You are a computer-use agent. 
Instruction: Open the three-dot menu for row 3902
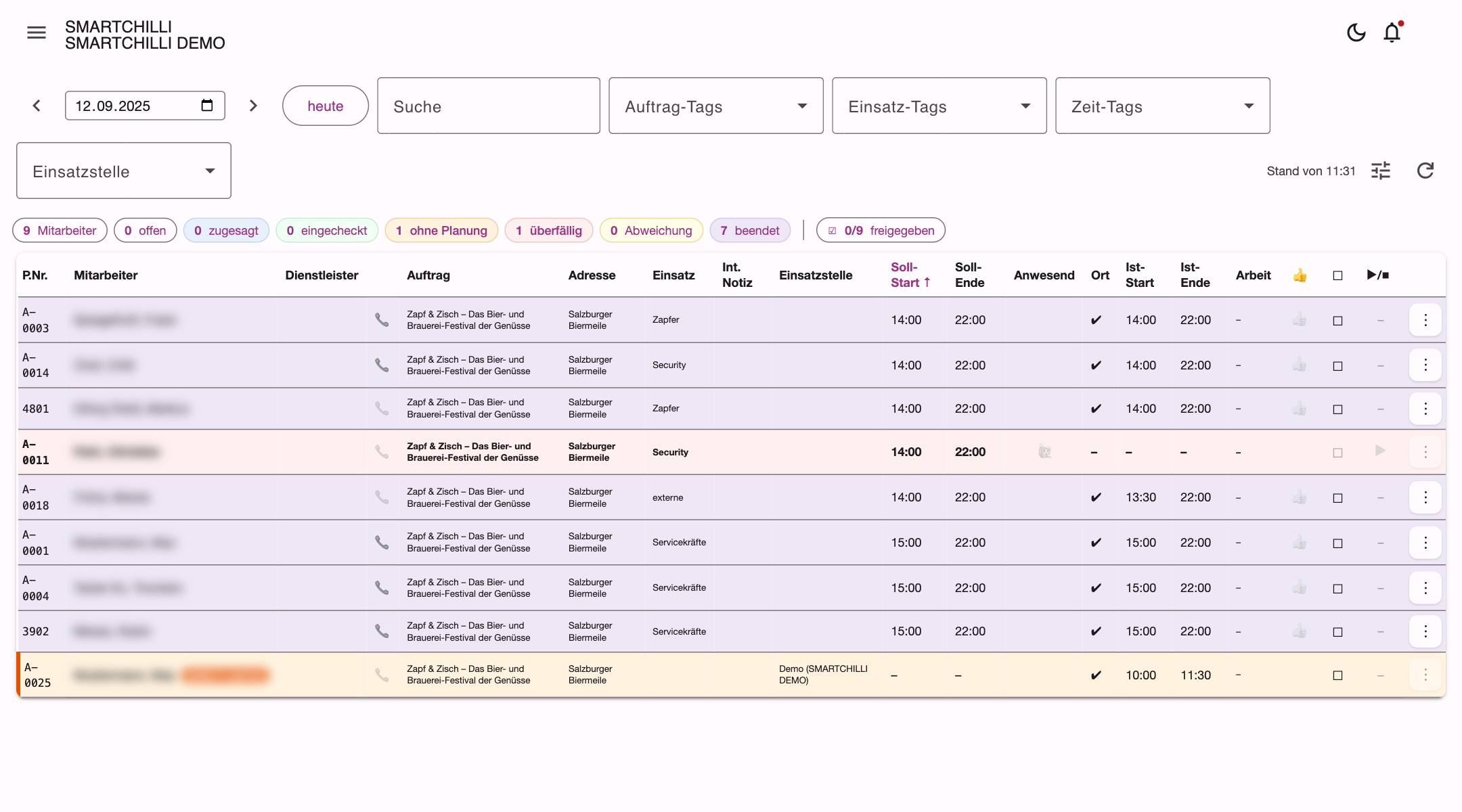(x=1425, y=631)
